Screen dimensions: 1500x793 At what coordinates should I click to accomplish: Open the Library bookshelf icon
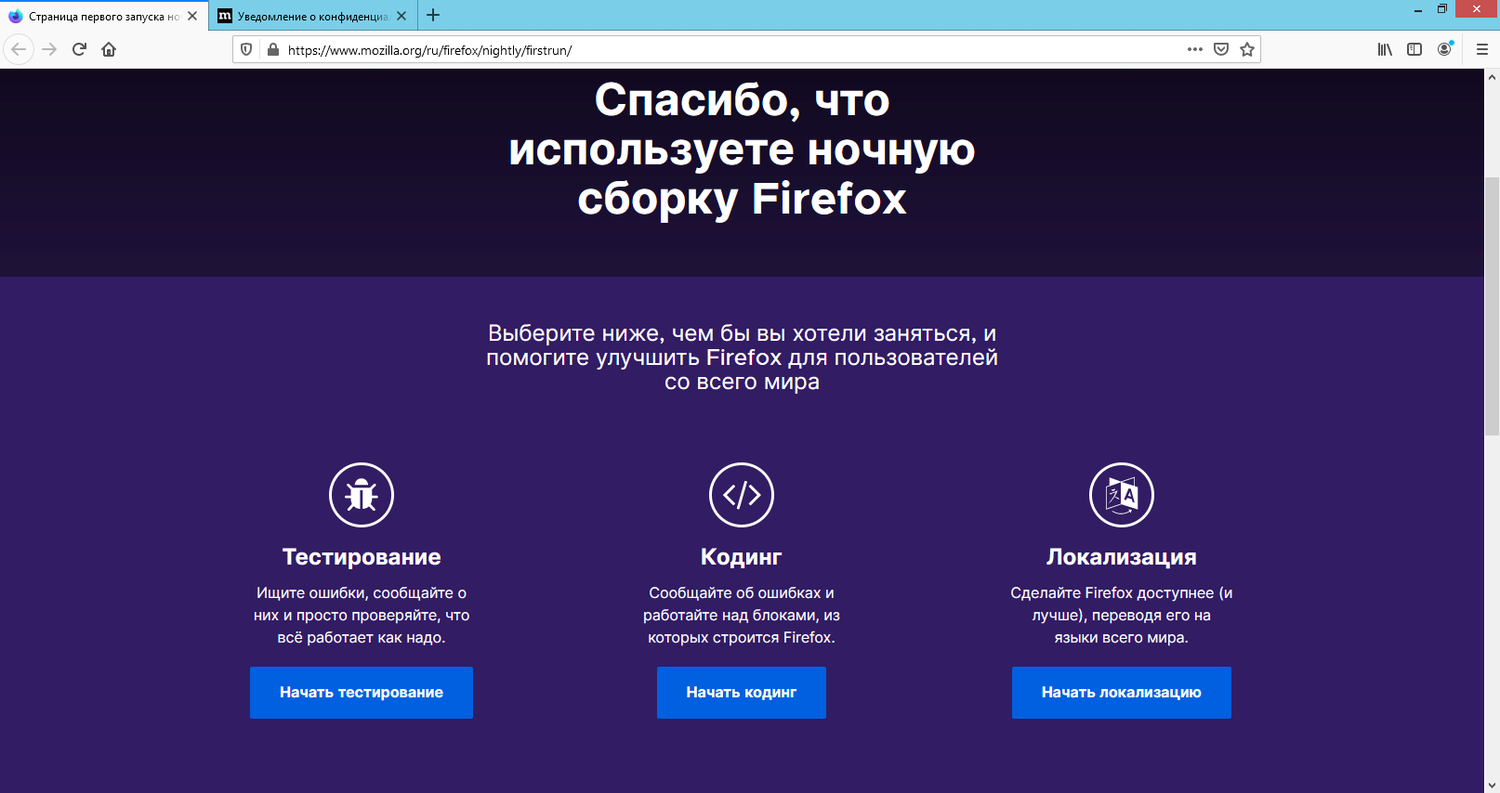pyautogui.click(x=1385, y=49)
